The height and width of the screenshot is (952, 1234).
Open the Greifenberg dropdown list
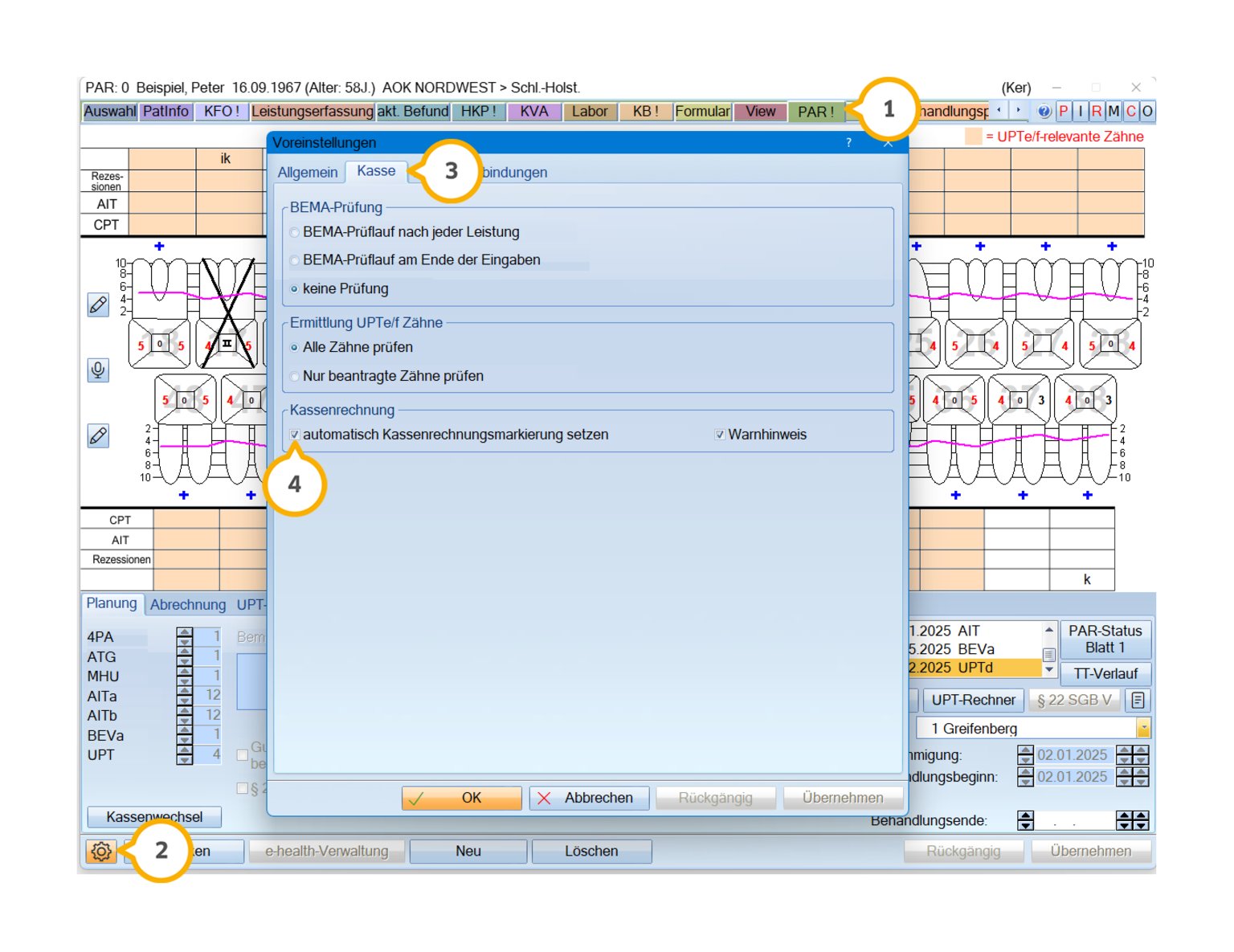click(1142, 729)
